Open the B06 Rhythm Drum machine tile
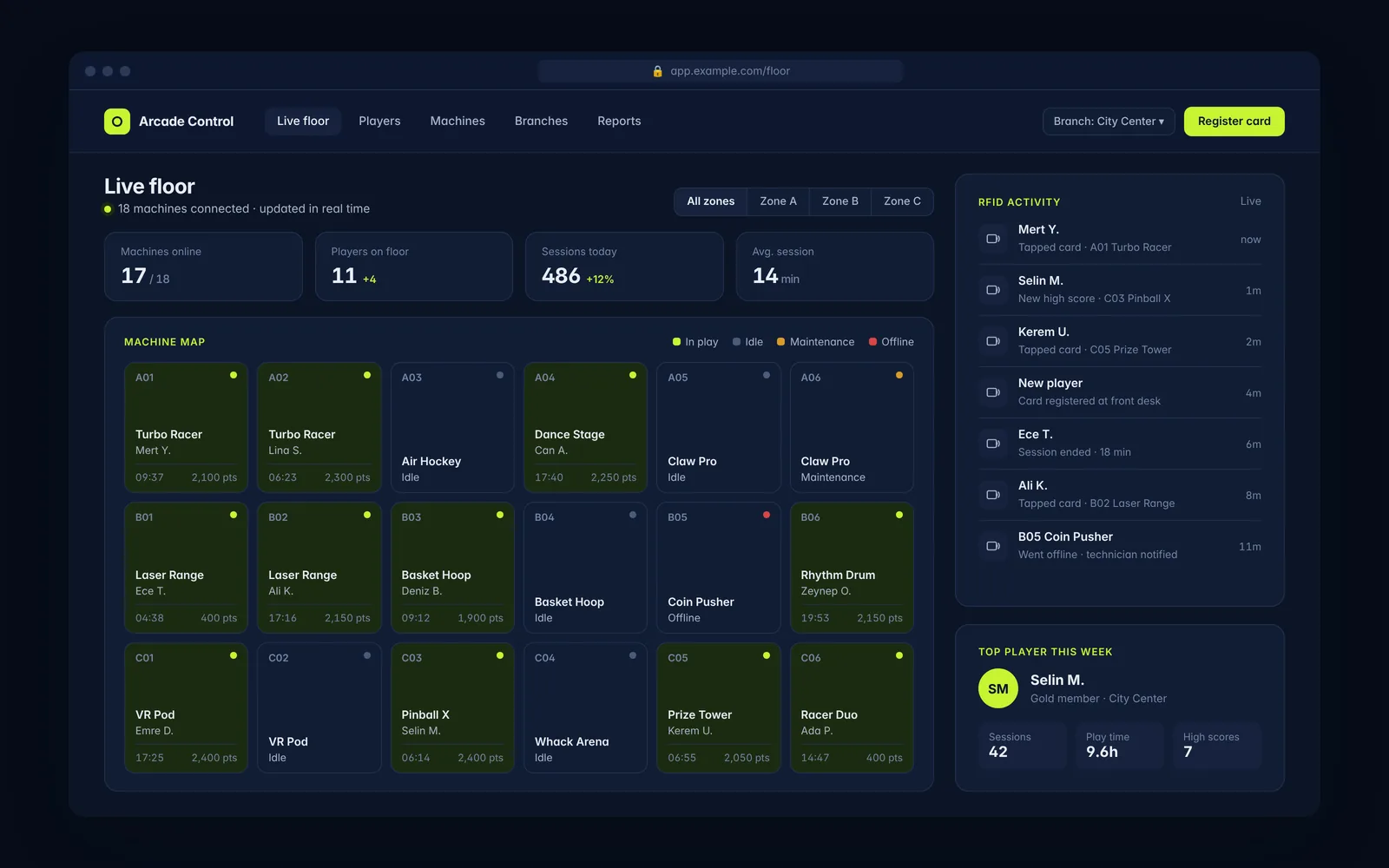Image resolution: width=1389 pixels, height=868 pixels. point(852,568)
